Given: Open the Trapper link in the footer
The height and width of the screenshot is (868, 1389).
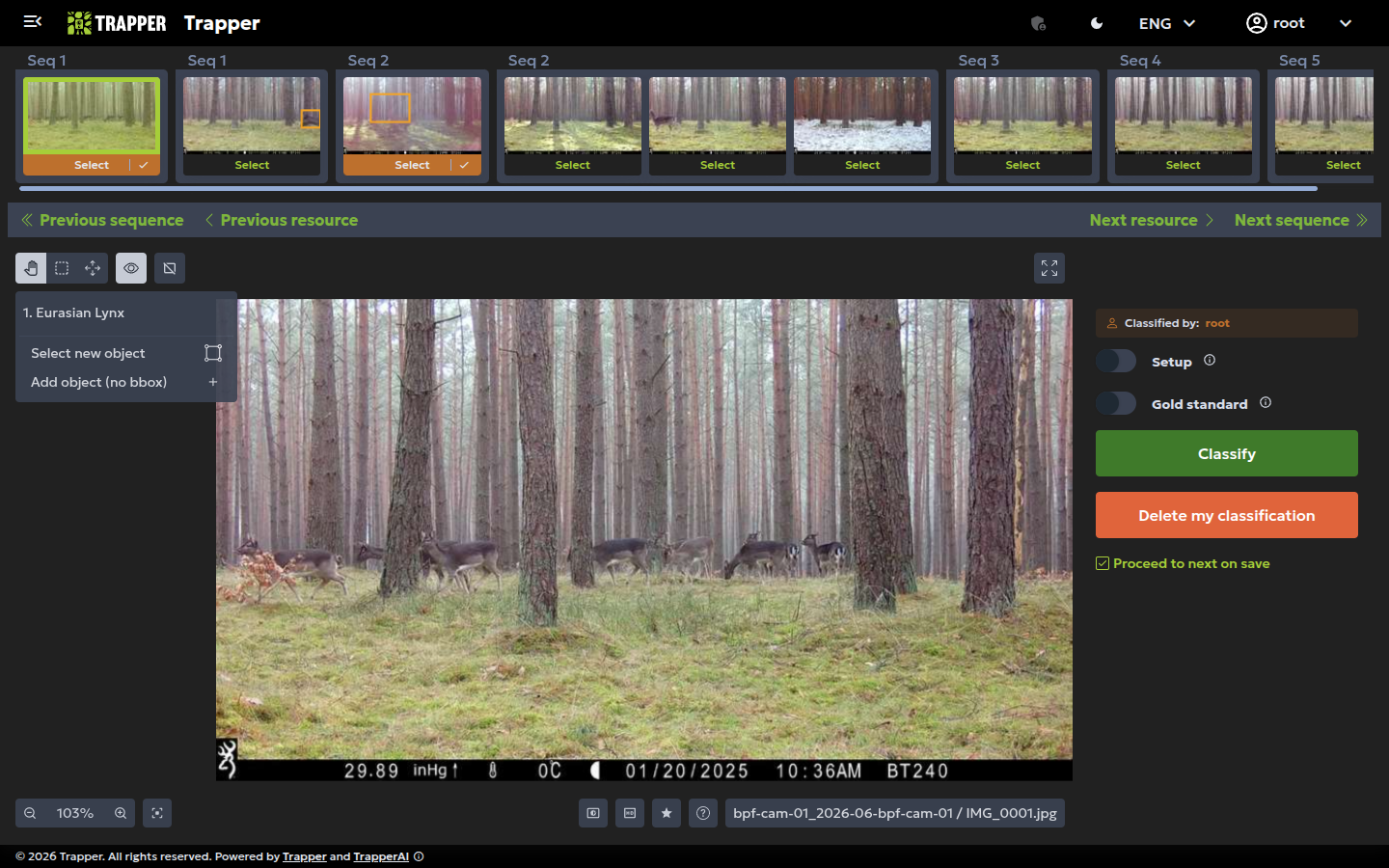Looking at the screenshot, I should pyautogui.click(x=305, y=856).
